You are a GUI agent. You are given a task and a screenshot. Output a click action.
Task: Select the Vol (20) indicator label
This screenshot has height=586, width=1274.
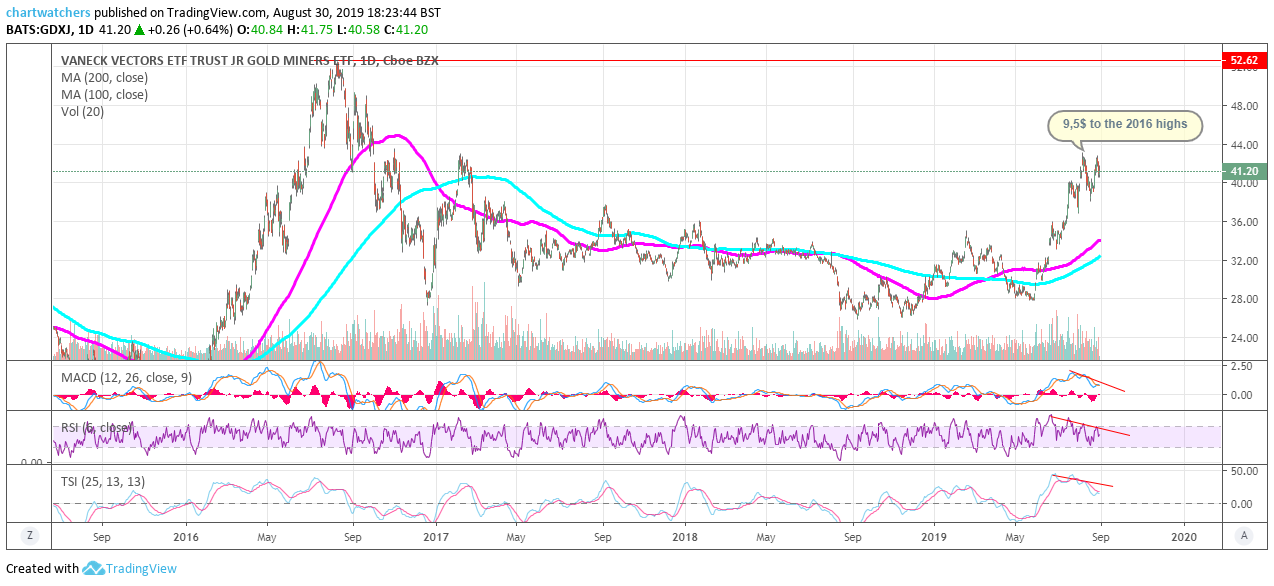[82, 112]
